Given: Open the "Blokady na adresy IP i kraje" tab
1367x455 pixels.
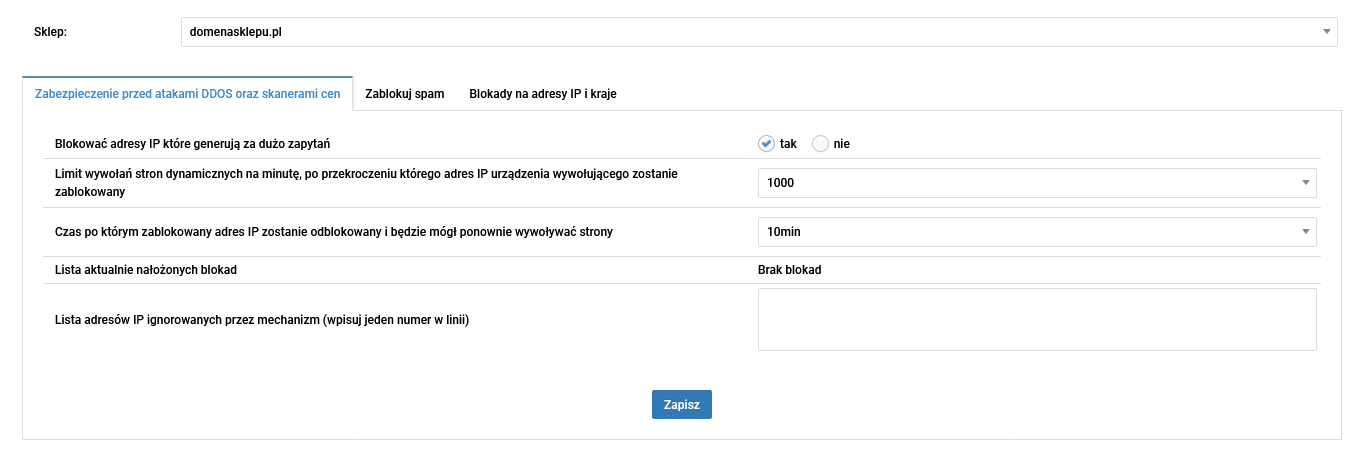Looking at the screenshot, I should tap(543, 94).
